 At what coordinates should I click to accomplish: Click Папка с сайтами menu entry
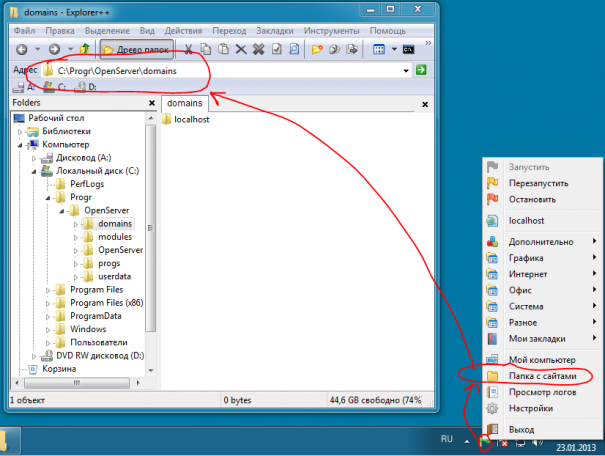click(542, 376)
